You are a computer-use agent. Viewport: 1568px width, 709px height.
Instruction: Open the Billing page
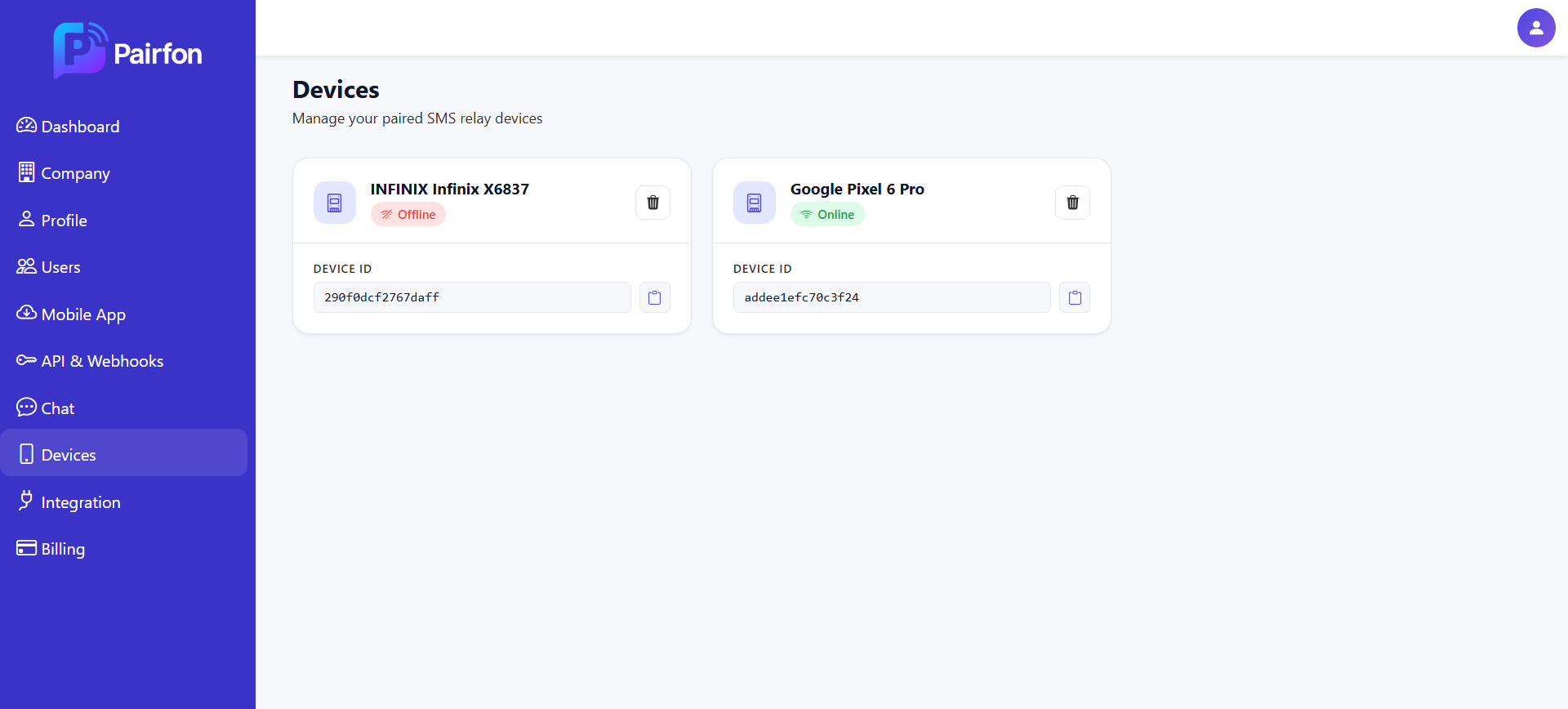[63, 549]
